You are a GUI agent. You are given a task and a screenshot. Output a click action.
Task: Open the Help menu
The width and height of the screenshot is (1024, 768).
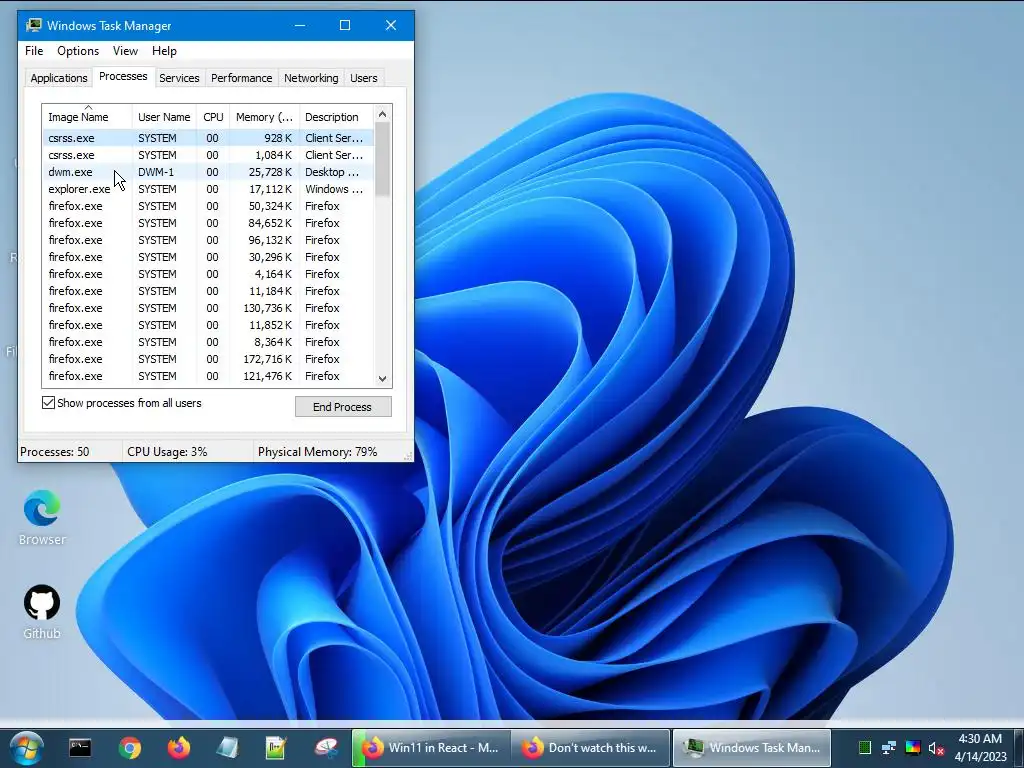point(165,51)
